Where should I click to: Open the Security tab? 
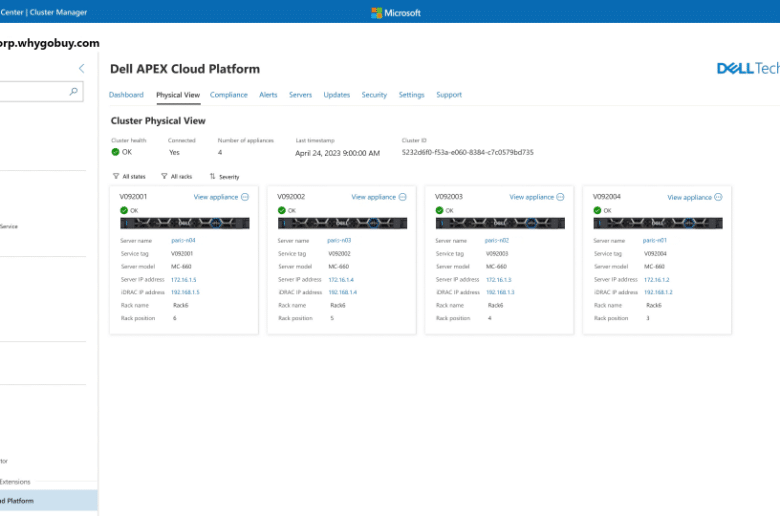[x=374, y=95]
